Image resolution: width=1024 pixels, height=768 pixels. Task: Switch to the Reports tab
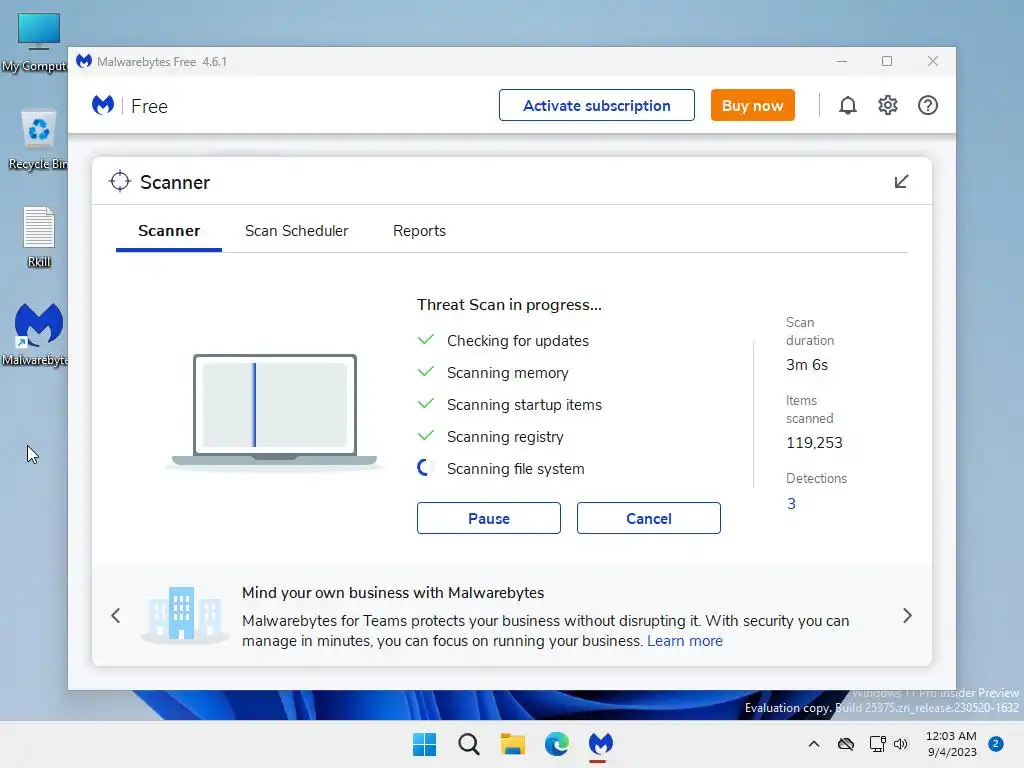click(419, 231)
